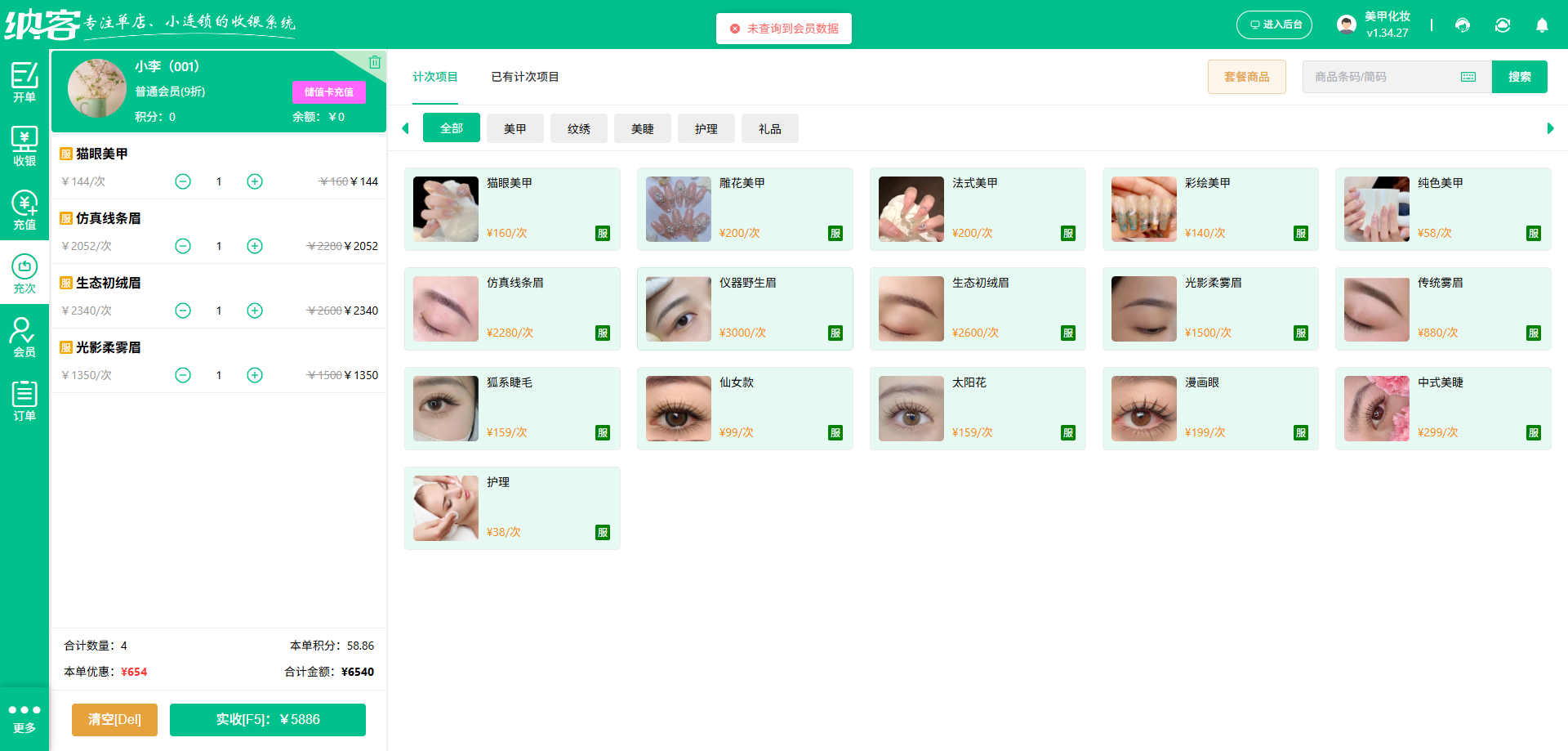Click the trash icon to remove member 小李
Screen dimensions: 1568x751
[x=375, y=61]
